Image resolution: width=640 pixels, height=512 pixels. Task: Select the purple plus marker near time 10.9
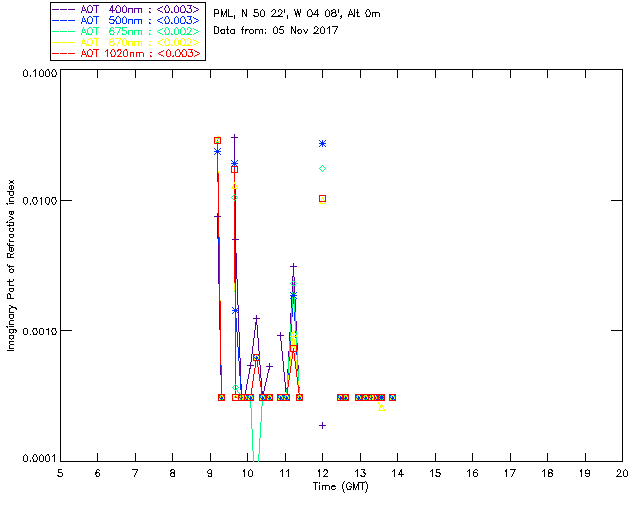(280, 336)
